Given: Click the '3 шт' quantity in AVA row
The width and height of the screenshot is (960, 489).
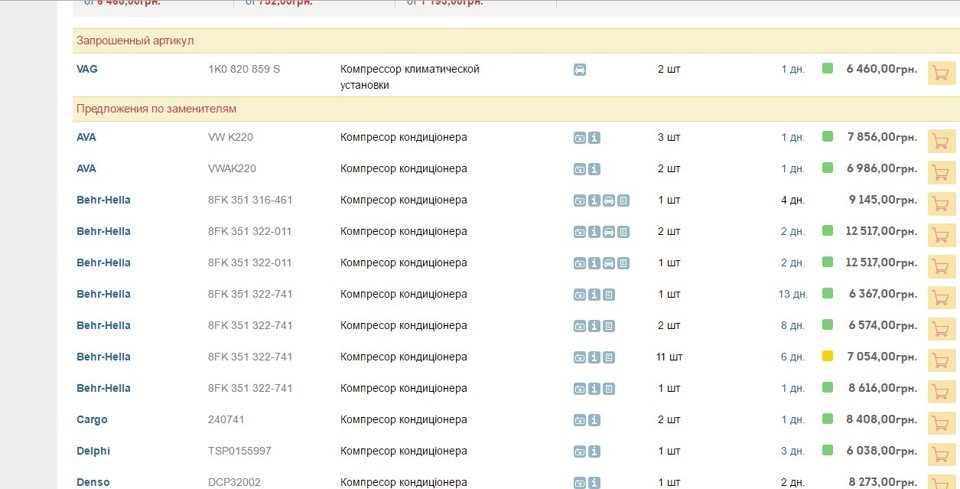Looking at the screenshot, I should [x=669, y=137].
